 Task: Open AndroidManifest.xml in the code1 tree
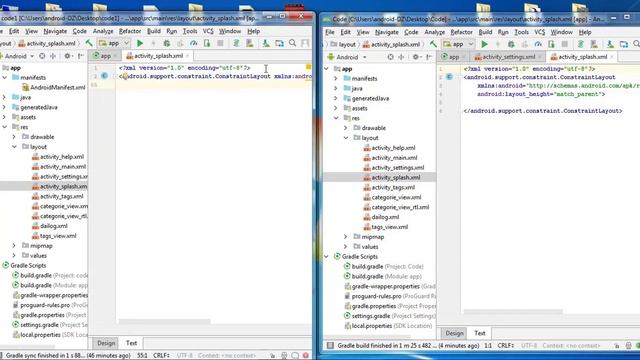pyautogui.click(x=53, y=87)
